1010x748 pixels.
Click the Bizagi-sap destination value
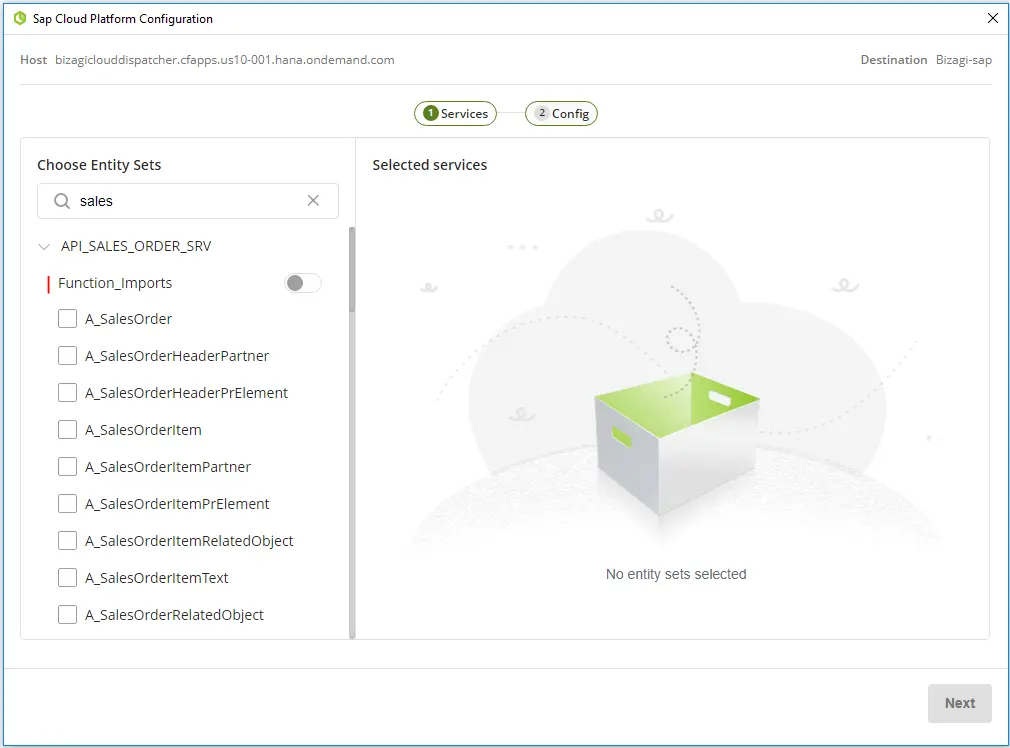tap(964, 60)
